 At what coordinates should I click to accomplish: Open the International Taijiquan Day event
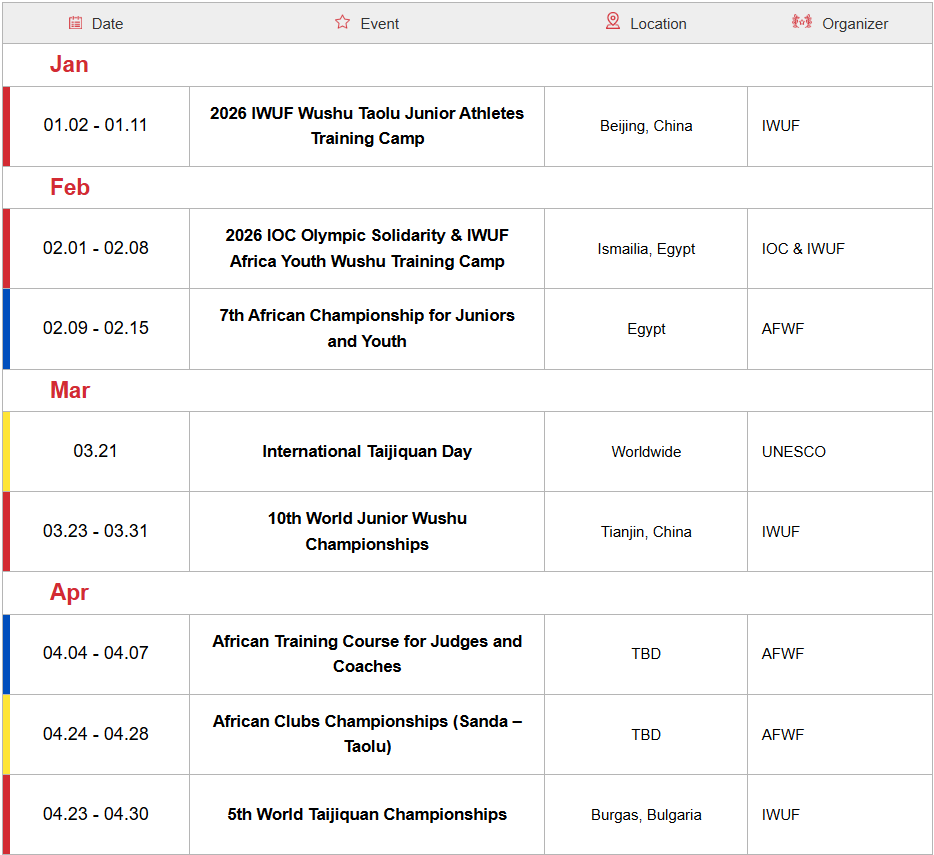click(x=367, y=452)
